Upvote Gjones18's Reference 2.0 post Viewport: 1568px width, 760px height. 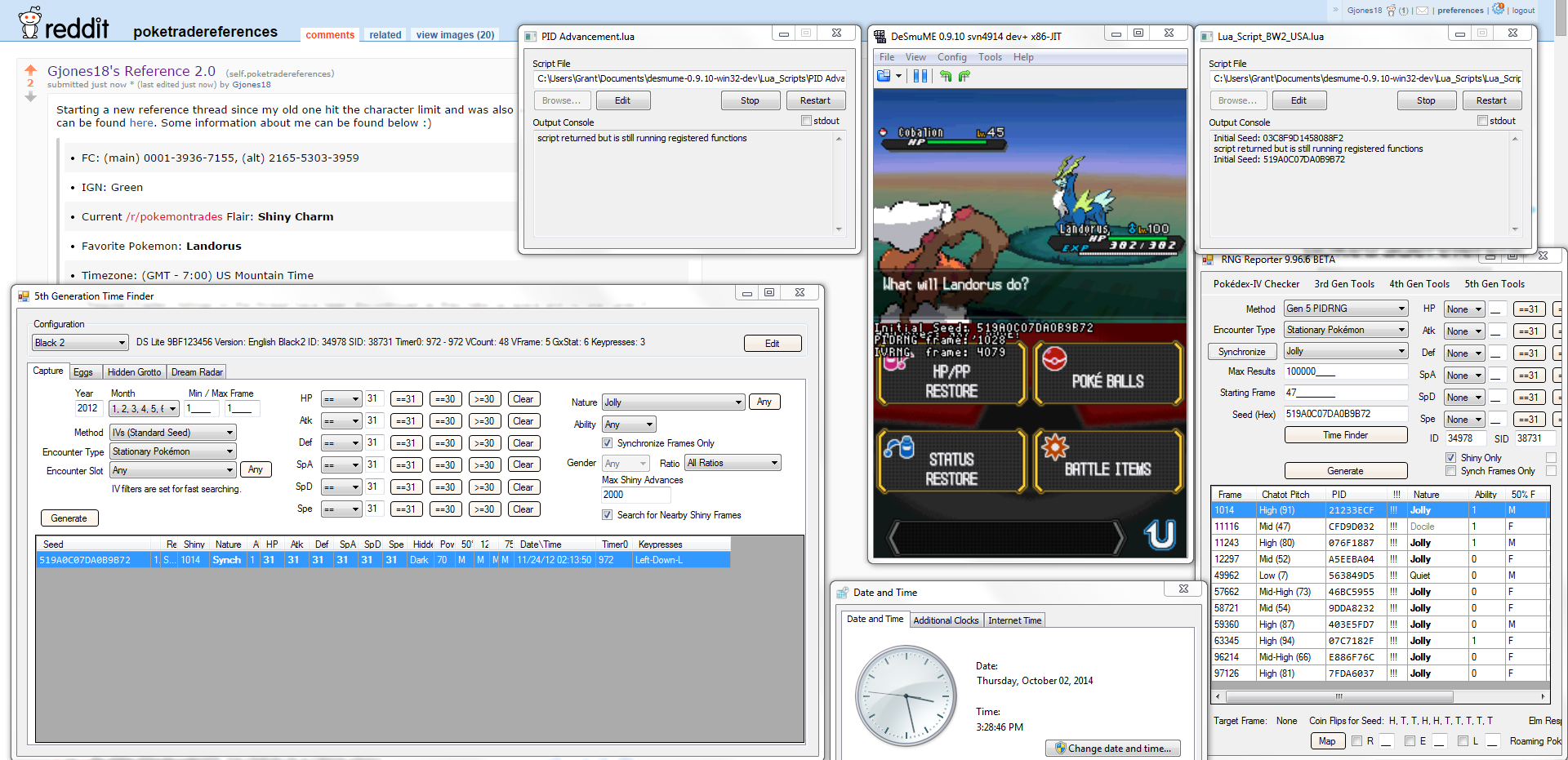point(31,69)
